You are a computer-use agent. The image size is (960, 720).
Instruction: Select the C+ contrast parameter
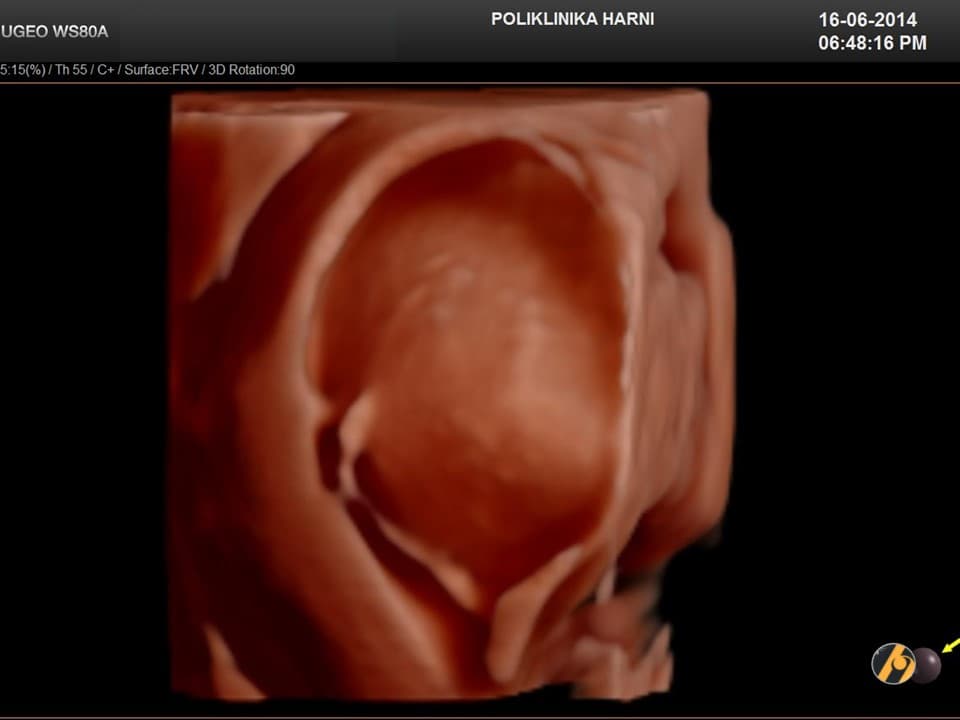pos(106,70)
